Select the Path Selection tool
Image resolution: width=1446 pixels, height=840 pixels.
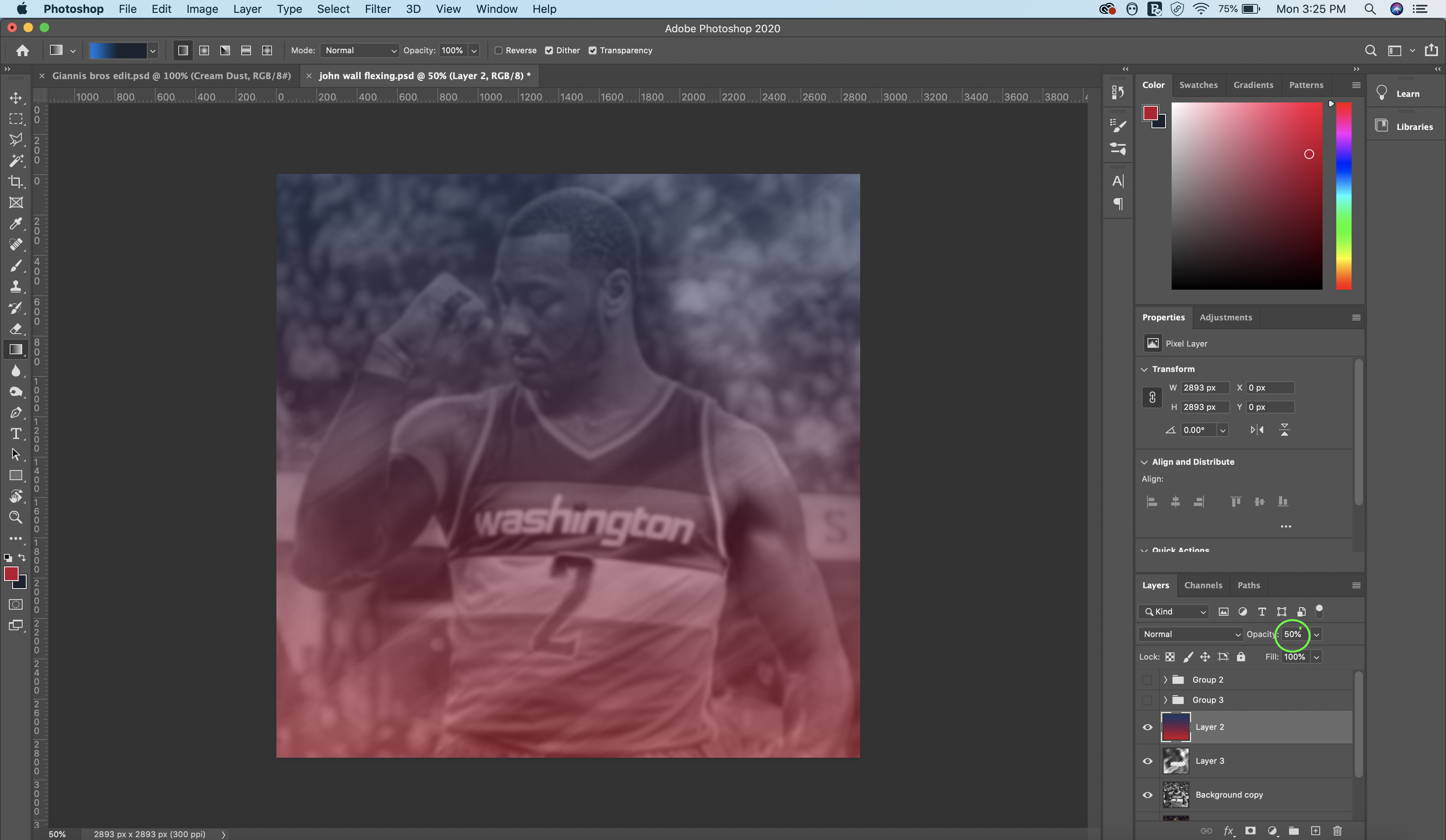point(16,454)
